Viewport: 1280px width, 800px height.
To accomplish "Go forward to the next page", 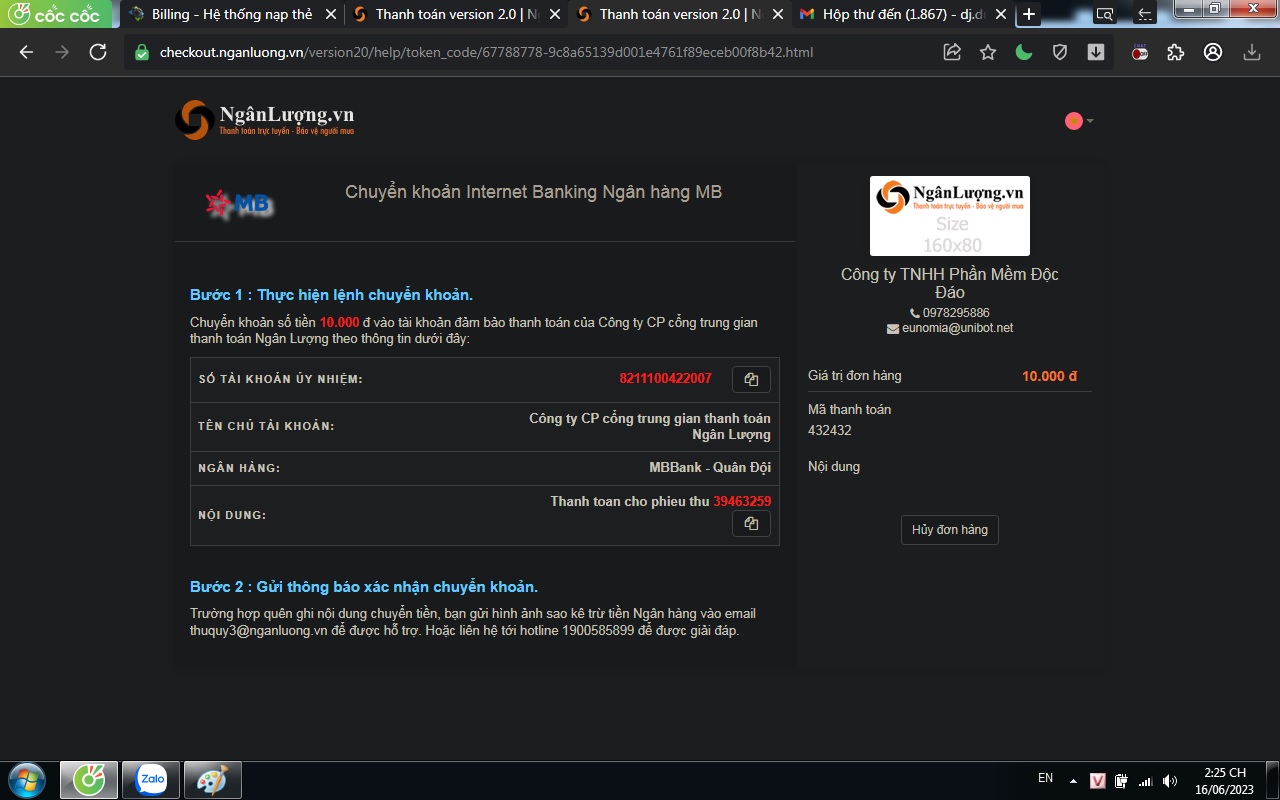I will point(62,52).
